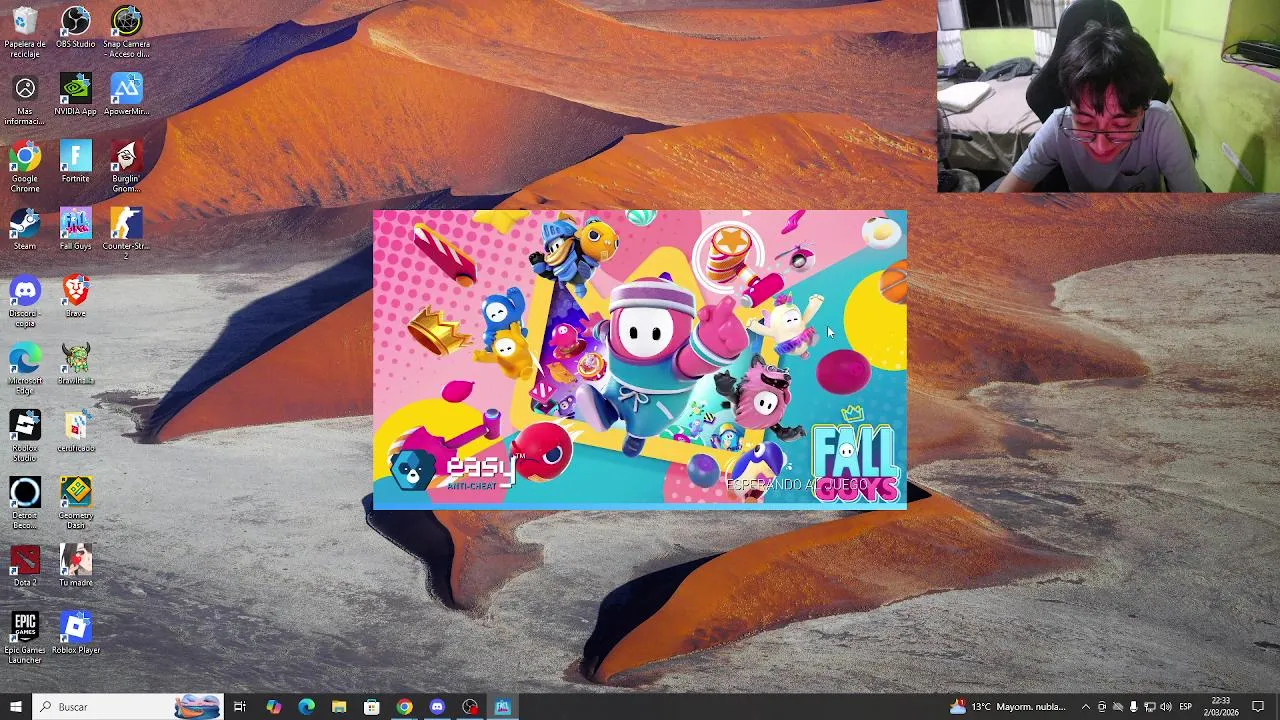
Task: Open Task View from the taskbar
Action: [240, 707]
